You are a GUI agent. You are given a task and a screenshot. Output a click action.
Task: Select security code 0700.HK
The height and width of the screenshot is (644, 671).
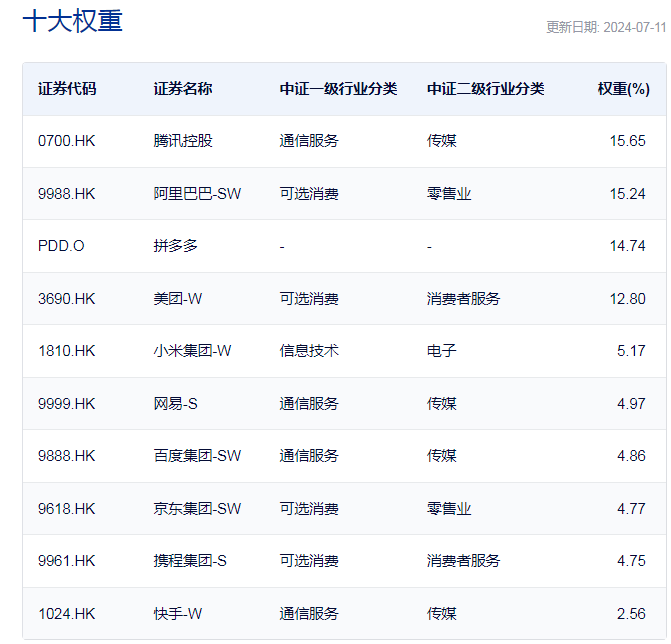66,141
